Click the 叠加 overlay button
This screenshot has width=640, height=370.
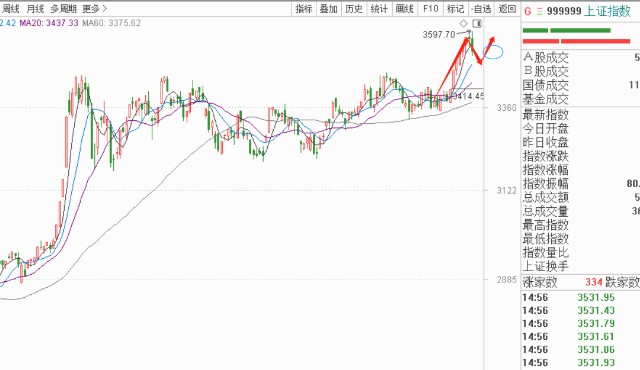[329, 9]
